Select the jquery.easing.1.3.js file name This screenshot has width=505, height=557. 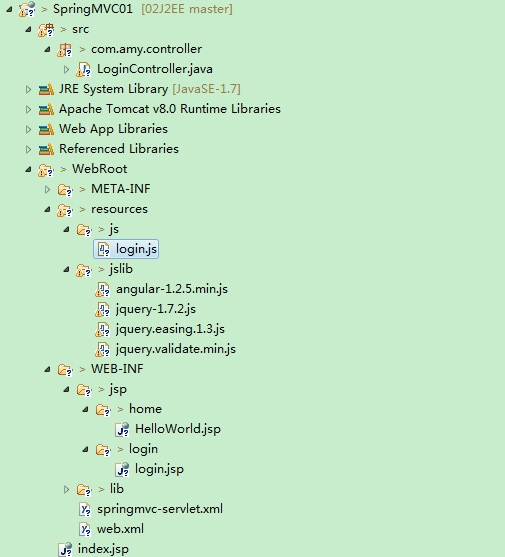pos(170,329)
